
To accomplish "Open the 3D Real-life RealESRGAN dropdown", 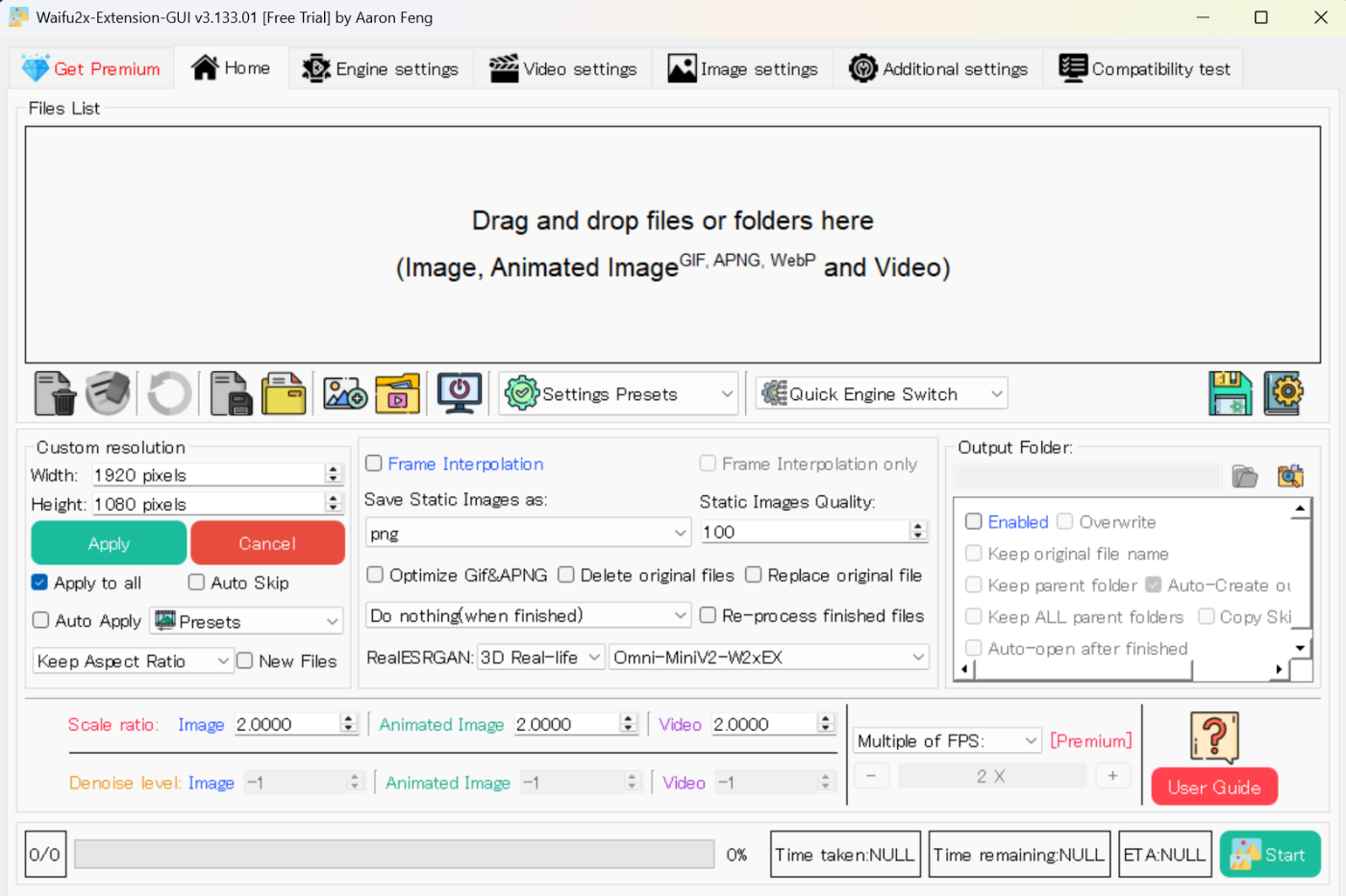I will 540,657.
